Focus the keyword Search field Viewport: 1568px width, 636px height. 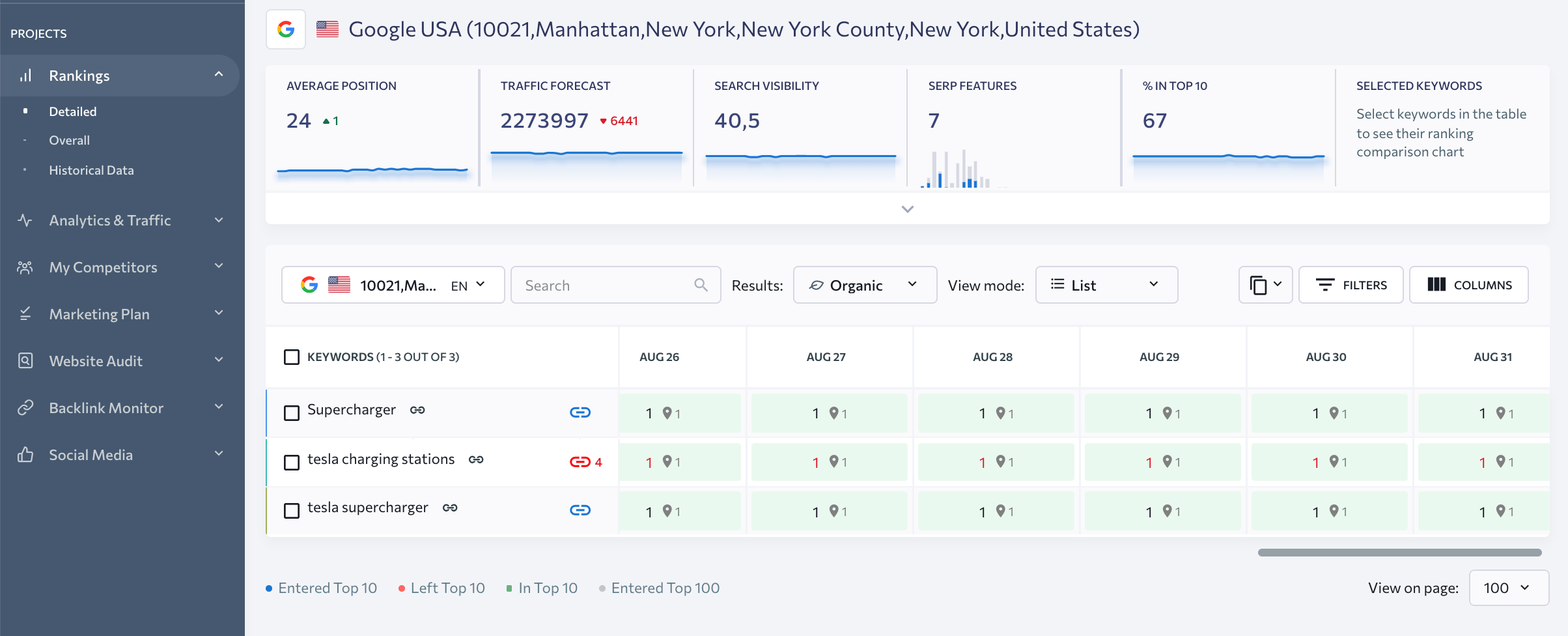point(616,285)
